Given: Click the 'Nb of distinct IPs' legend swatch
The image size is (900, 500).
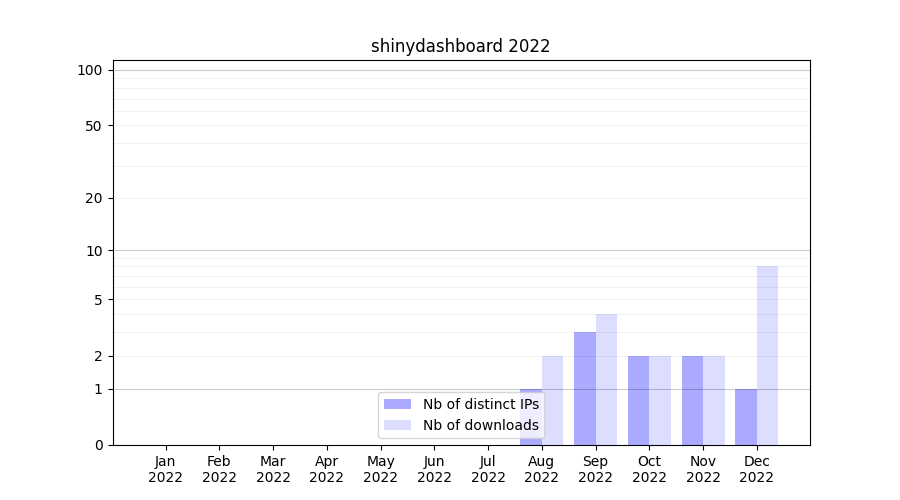Looking at the screenshot, I should (x=397, y=404).
